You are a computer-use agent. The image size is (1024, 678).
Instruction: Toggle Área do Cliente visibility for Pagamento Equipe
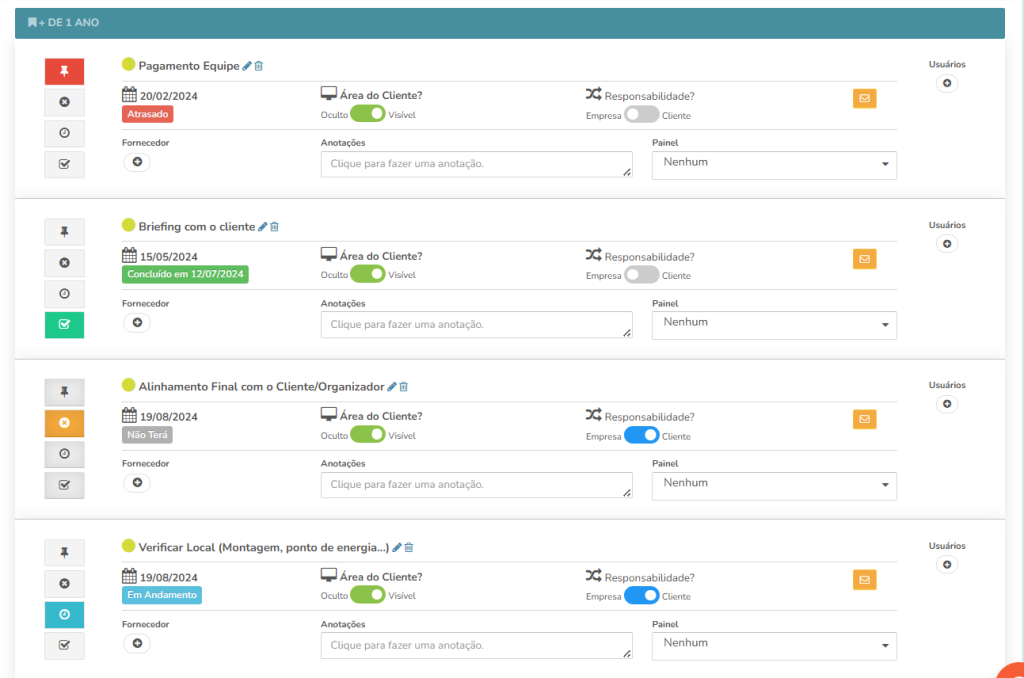click(x=367, y=114)
